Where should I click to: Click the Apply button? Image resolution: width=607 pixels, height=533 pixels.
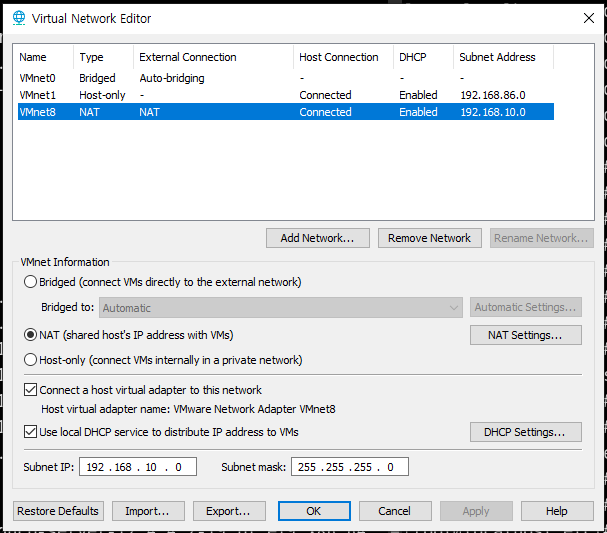(476, 511)
